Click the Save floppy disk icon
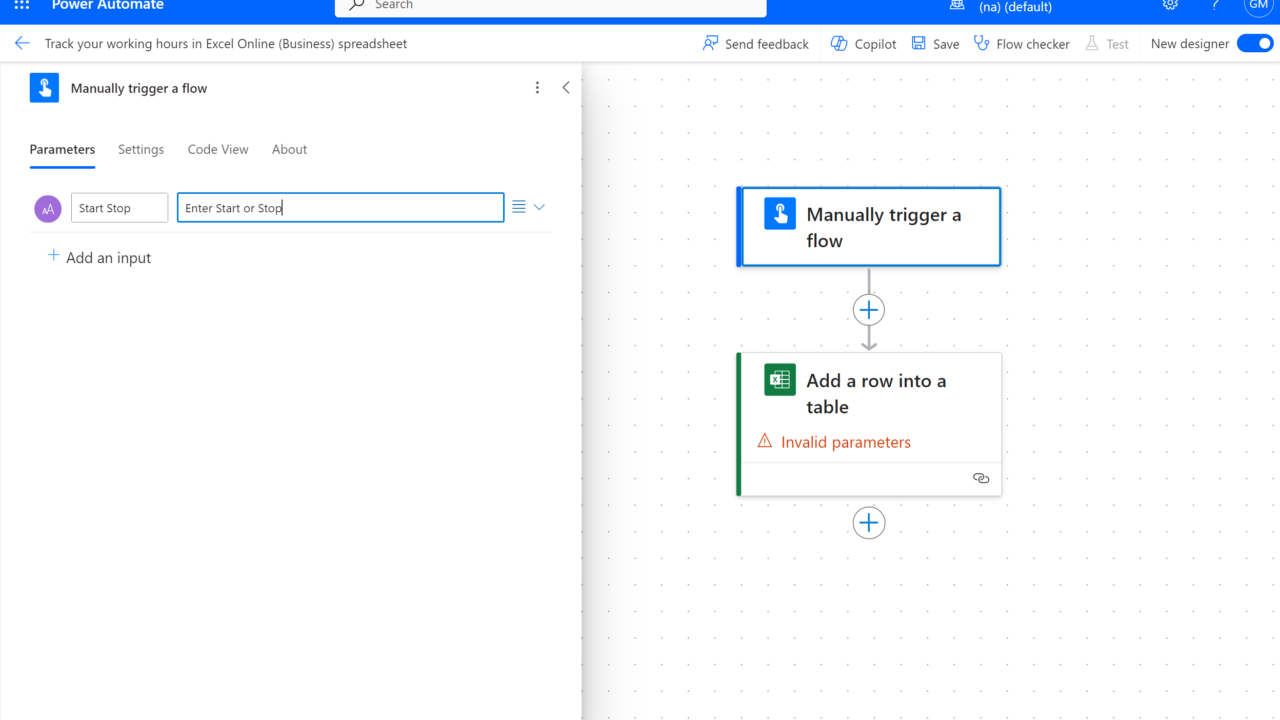Screen dimensions: 1280x720 tap(918, 44)
